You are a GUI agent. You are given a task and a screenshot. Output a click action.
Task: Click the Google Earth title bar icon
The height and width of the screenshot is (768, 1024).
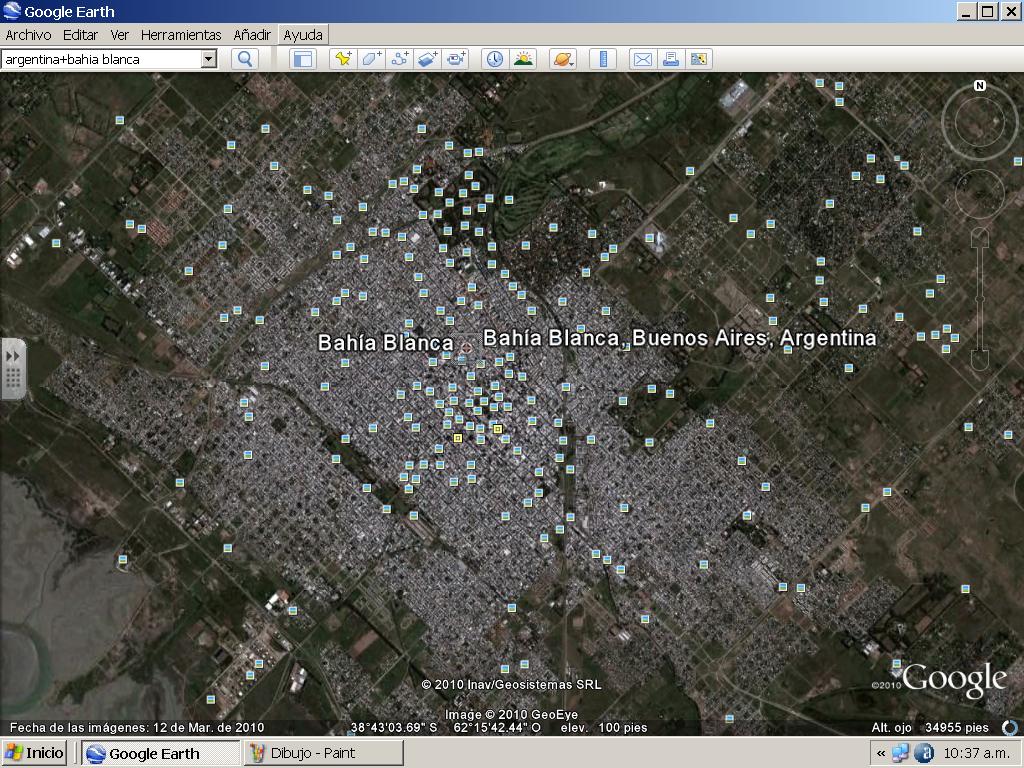(x=12, y=11)
